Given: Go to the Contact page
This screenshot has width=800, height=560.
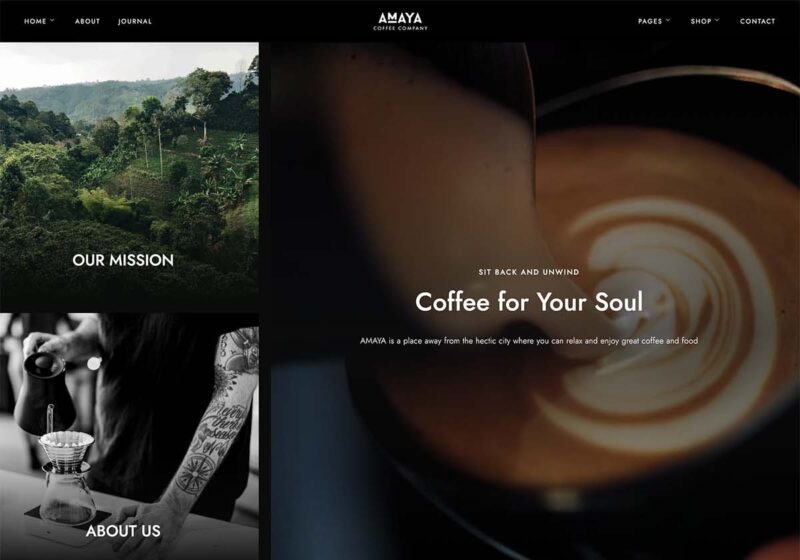Looking at the screenshot, I should coord(757,21).
